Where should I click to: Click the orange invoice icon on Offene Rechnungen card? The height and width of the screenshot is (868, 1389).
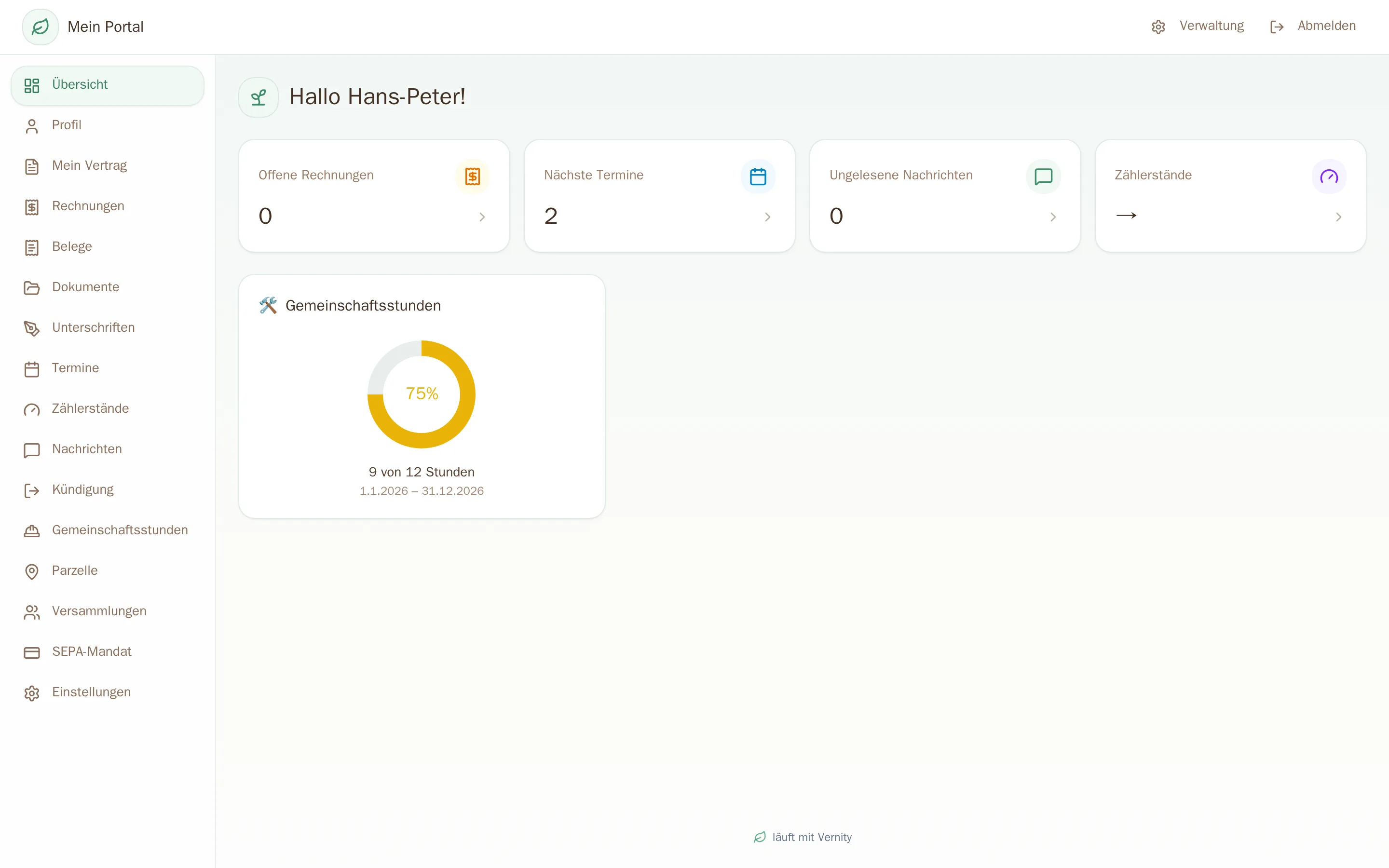click(472, 176)
